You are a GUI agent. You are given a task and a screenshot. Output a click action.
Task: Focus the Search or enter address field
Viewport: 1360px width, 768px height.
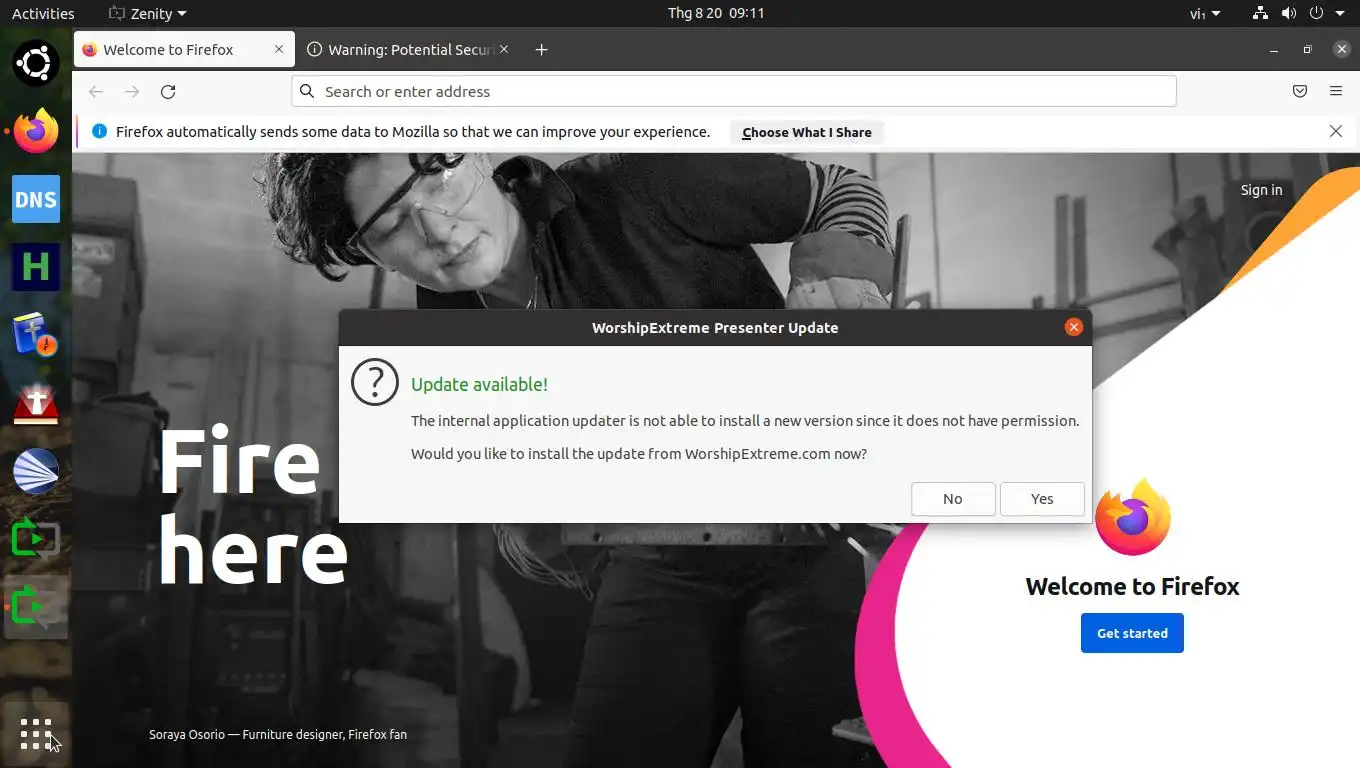coord(734,91)
